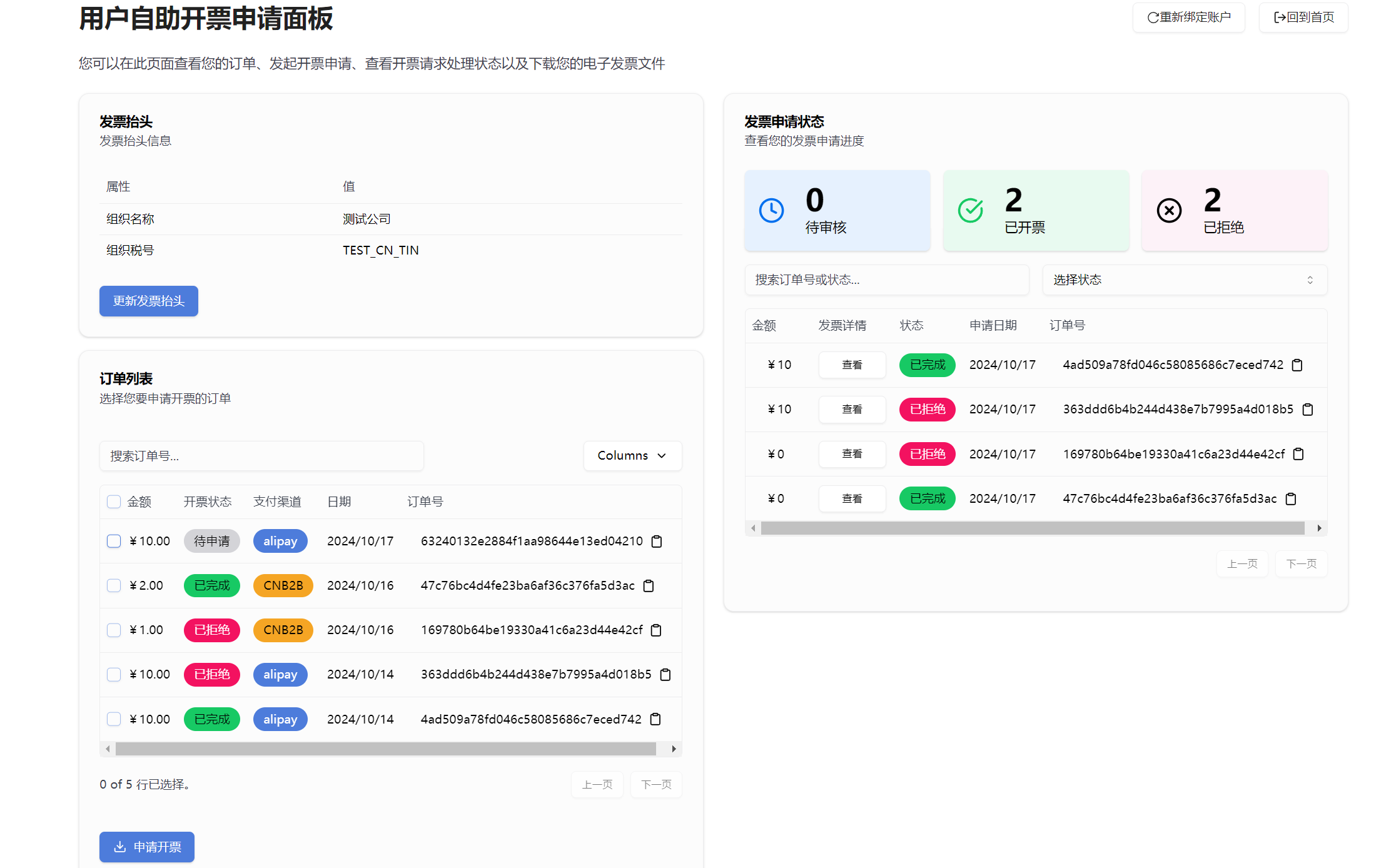Click scroll-right arrow of invoice status scrollbar

pyautogui.click(x=1319, y=528)
